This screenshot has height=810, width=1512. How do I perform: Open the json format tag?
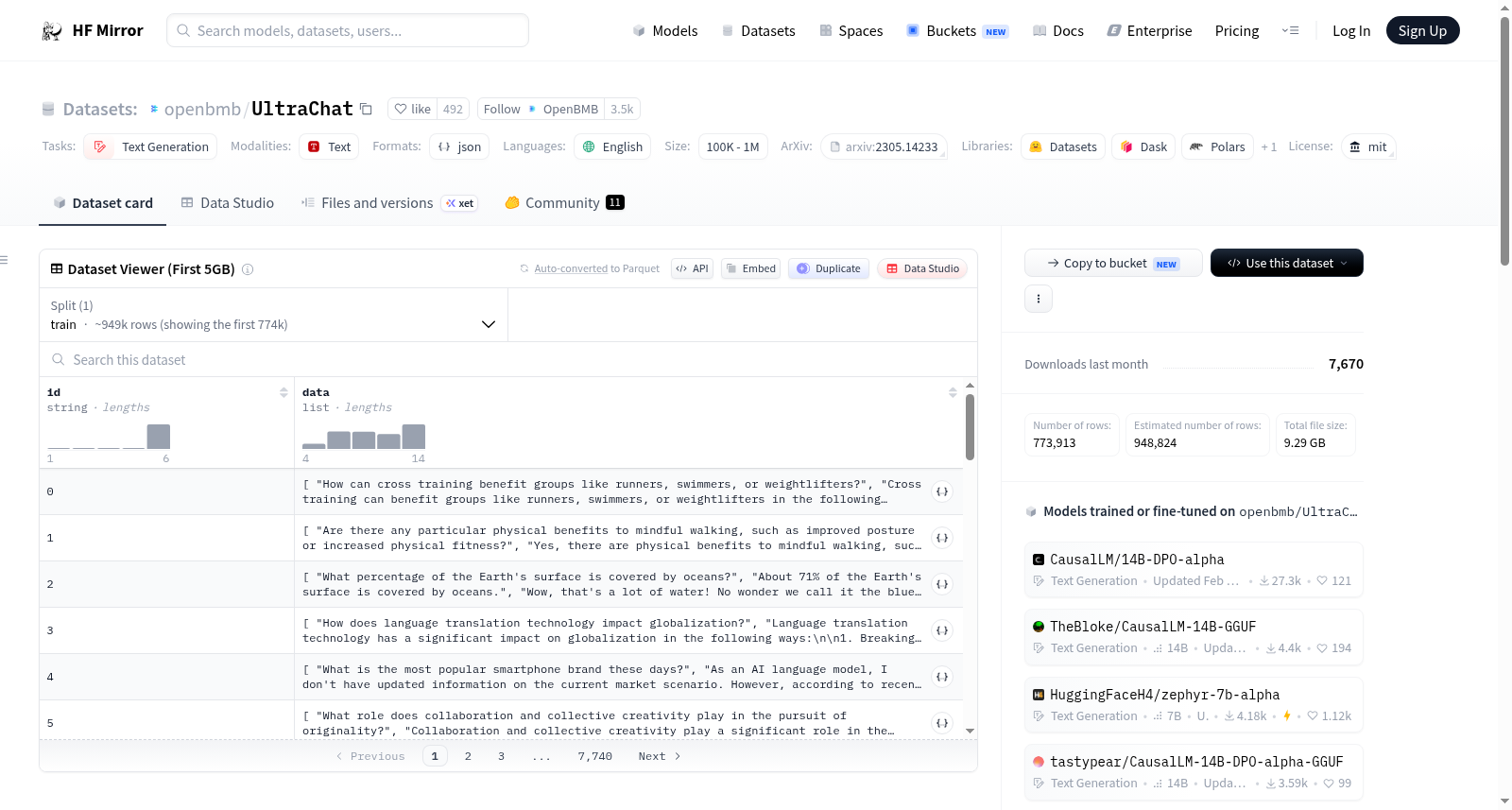pyautogui.click(x=459, y=146)
